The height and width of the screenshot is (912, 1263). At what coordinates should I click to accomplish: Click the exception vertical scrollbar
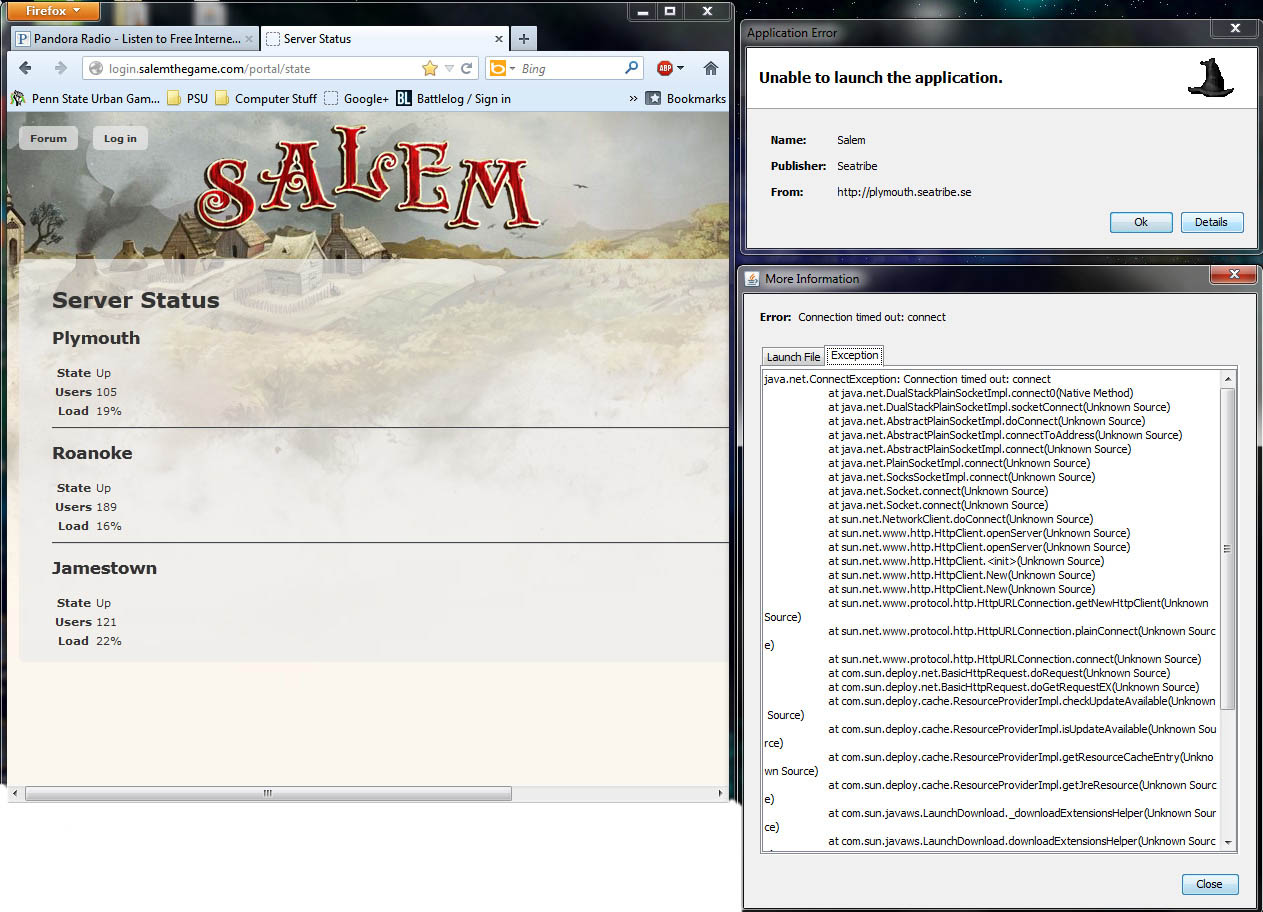[1228, 549]
